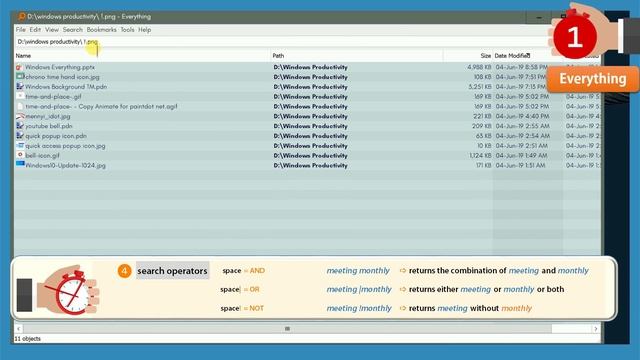Open the View menu

pos(52,30)
